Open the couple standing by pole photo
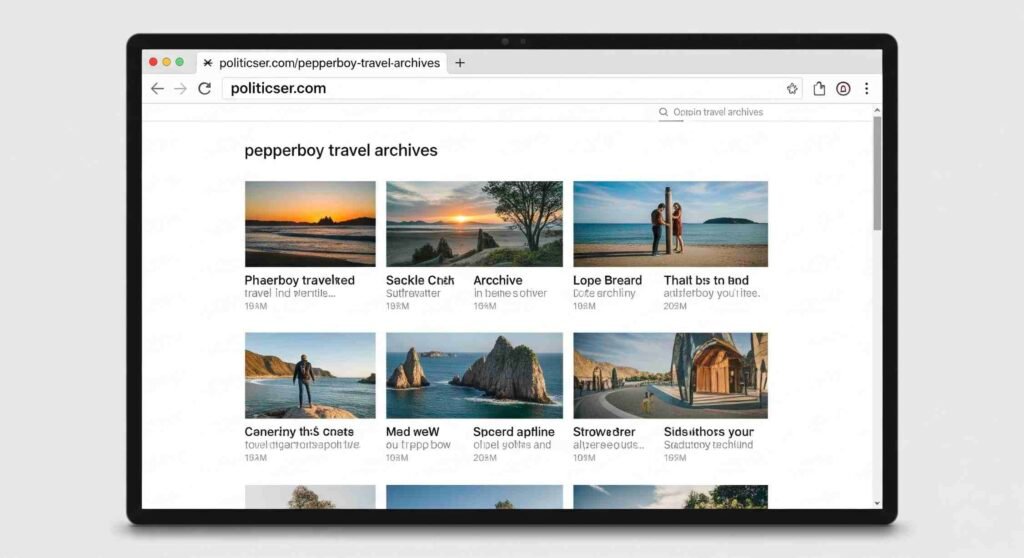Viewport: 1024px width, 558px height. (x=670, y=223)
